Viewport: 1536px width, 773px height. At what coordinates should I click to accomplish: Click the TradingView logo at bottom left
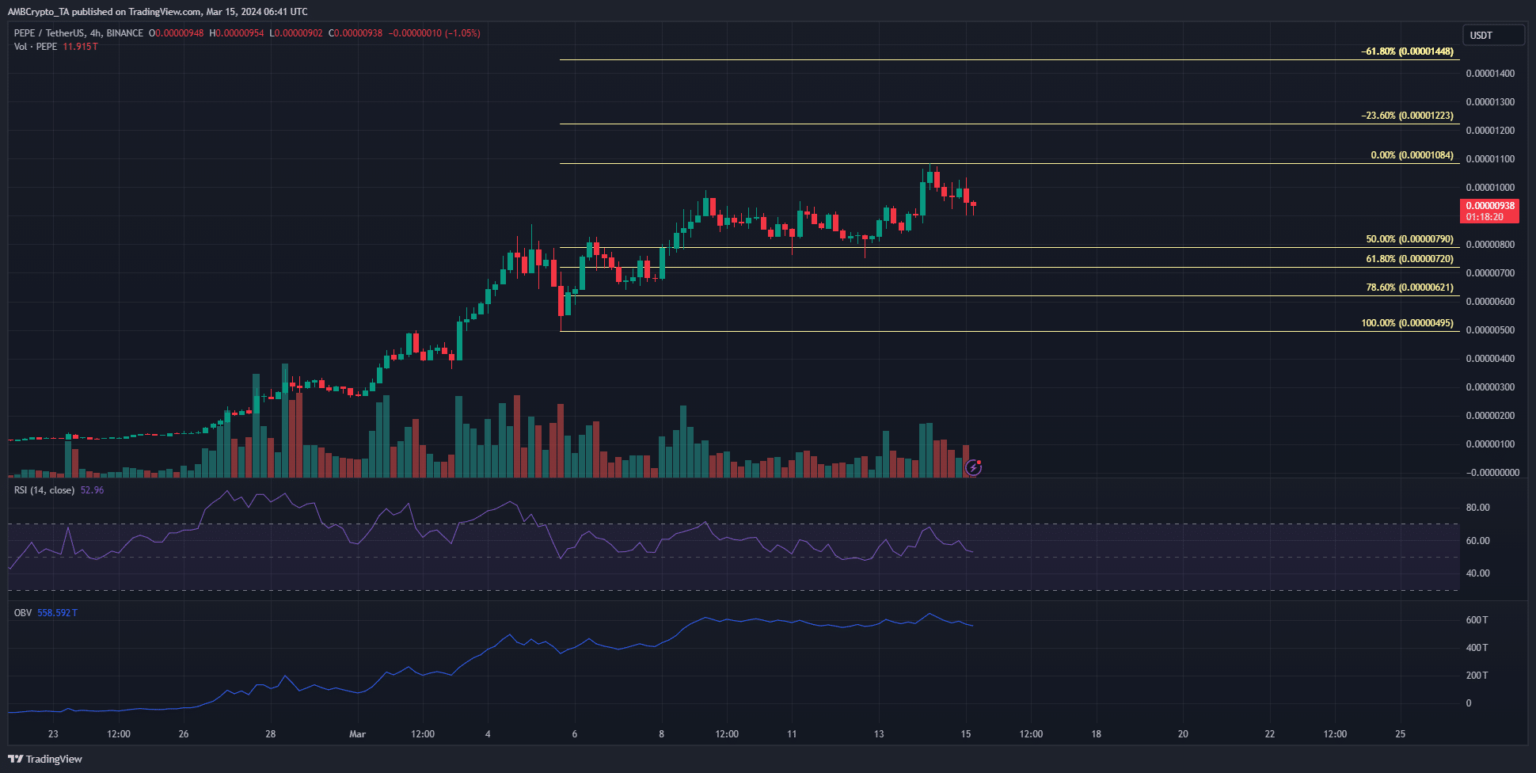45,759
